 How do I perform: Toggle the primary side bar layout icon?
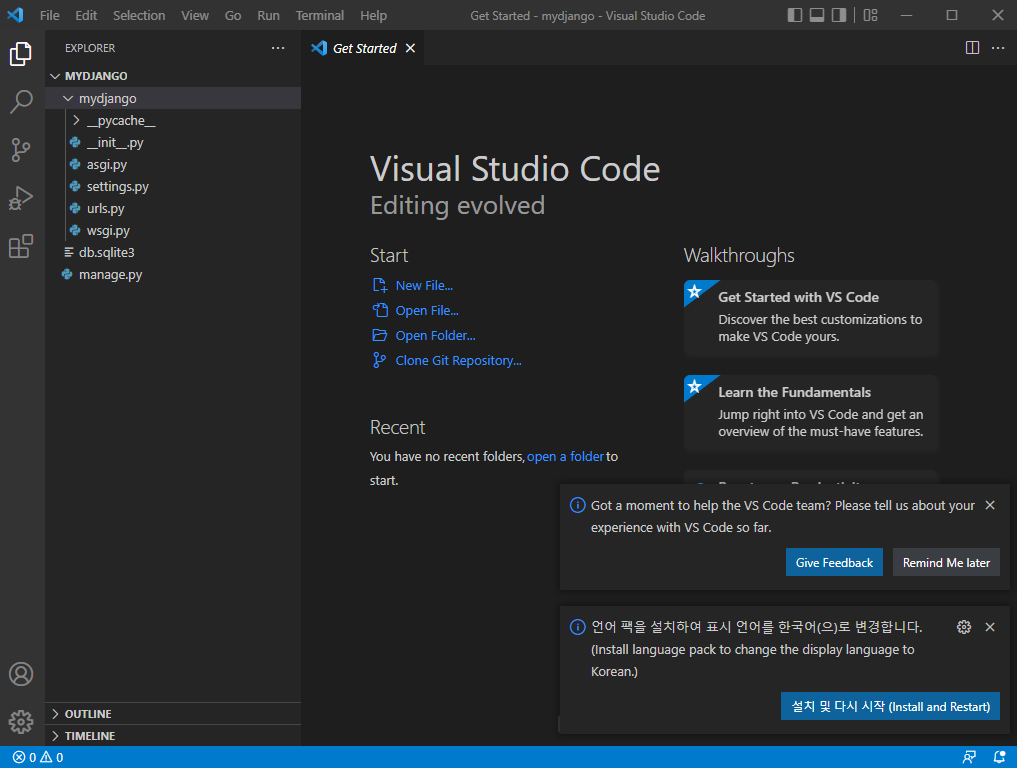pos(795,15)
